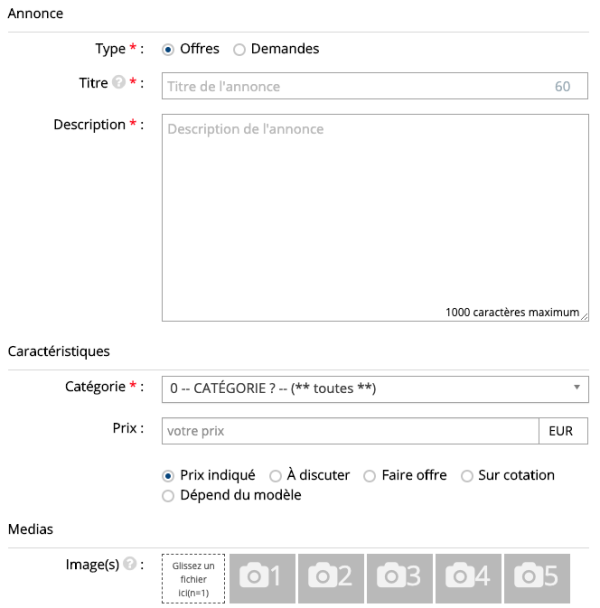
Task: Click the Catégorie dropdown arrow
Action: 577,387
